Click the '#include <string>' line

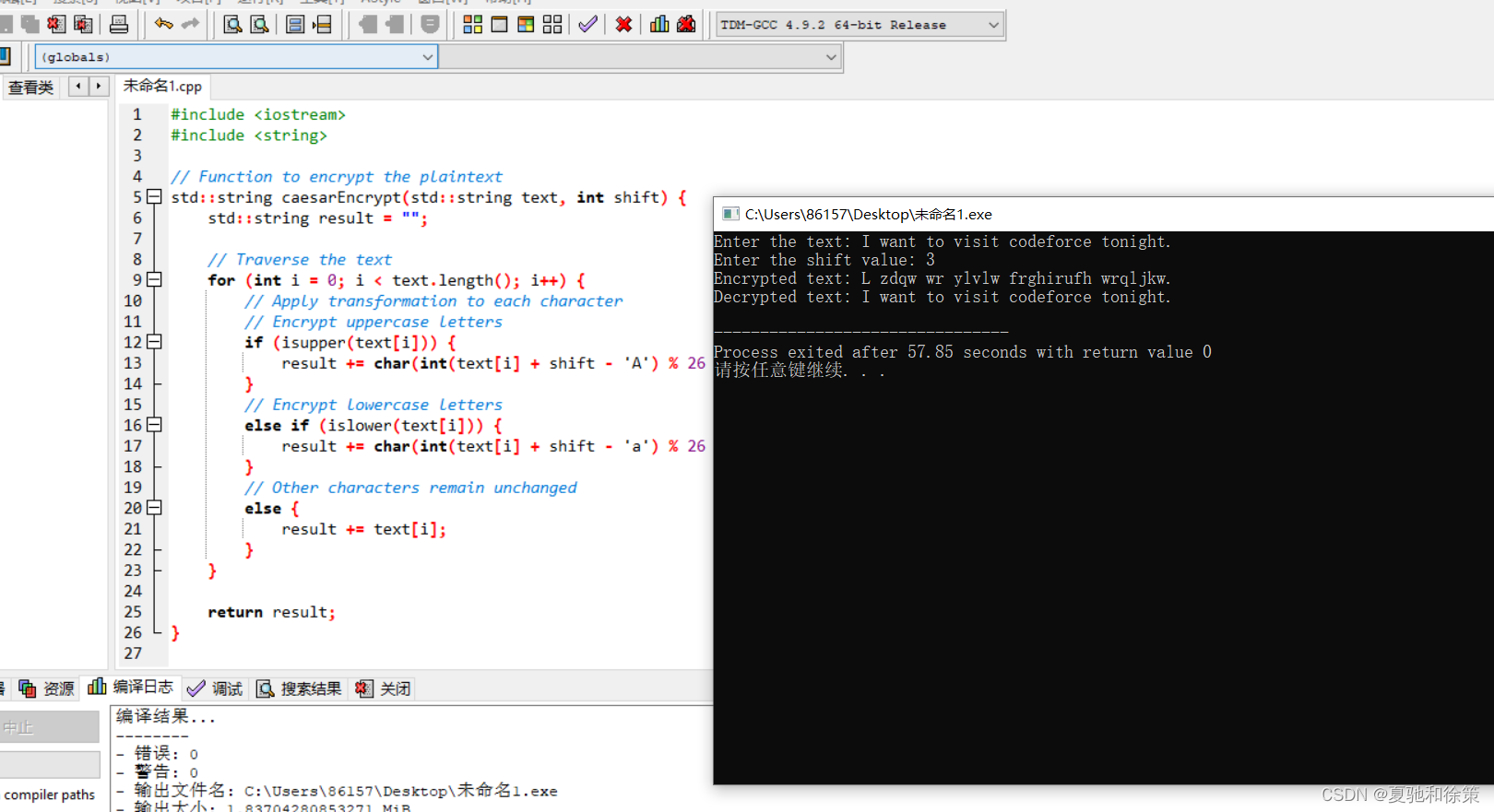249,135
